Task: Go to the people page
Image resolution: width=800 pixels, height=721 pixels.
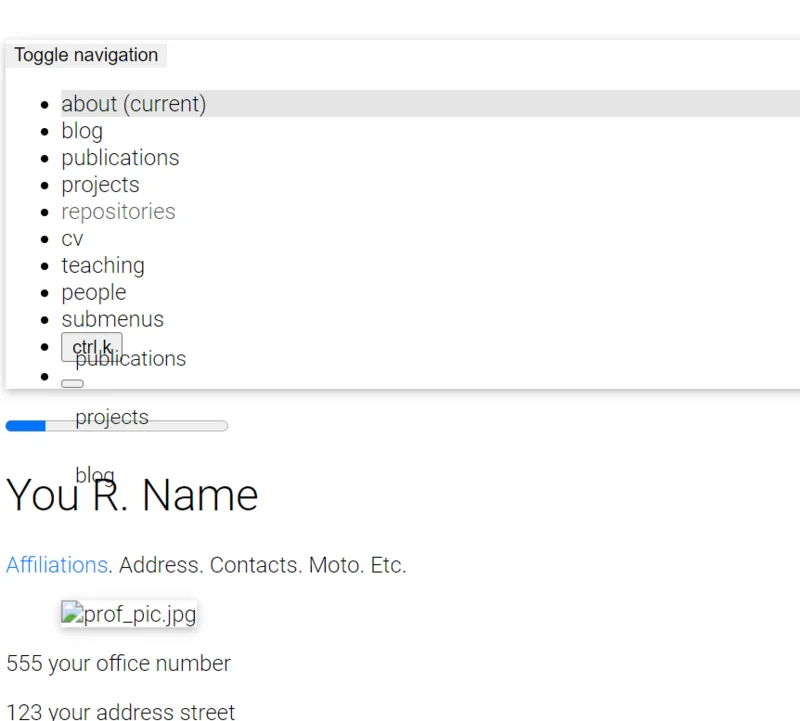Action: (94, 293)
